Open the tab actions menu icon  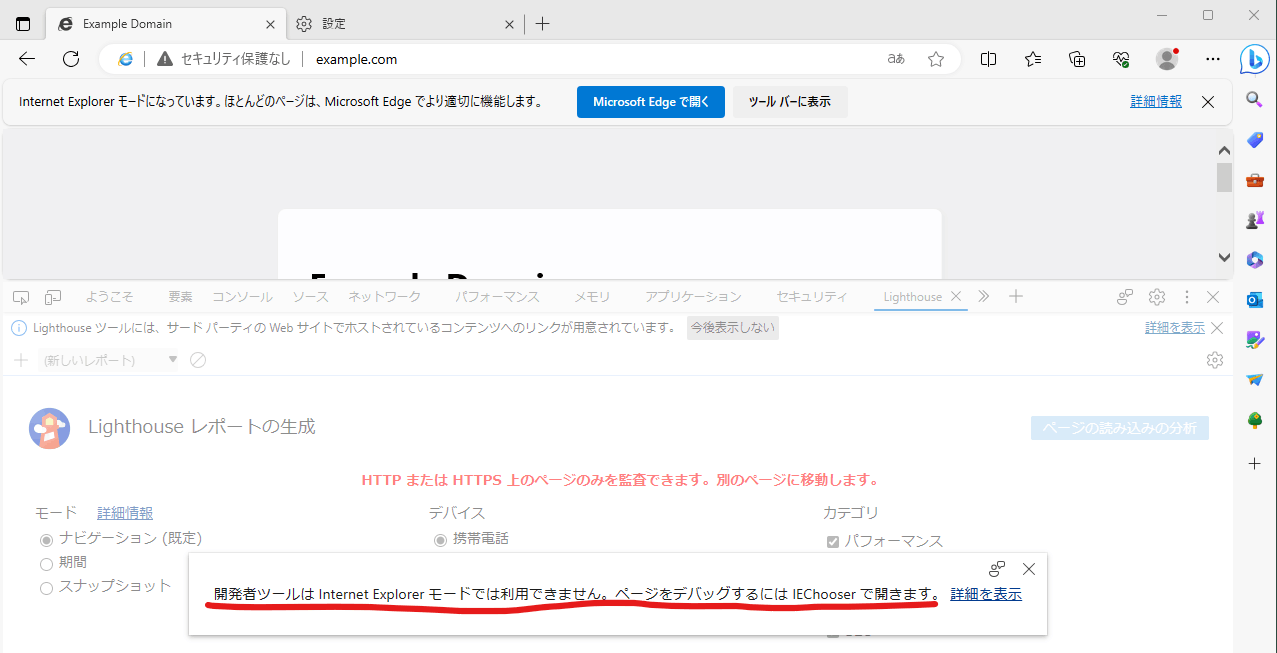[23, 23]
